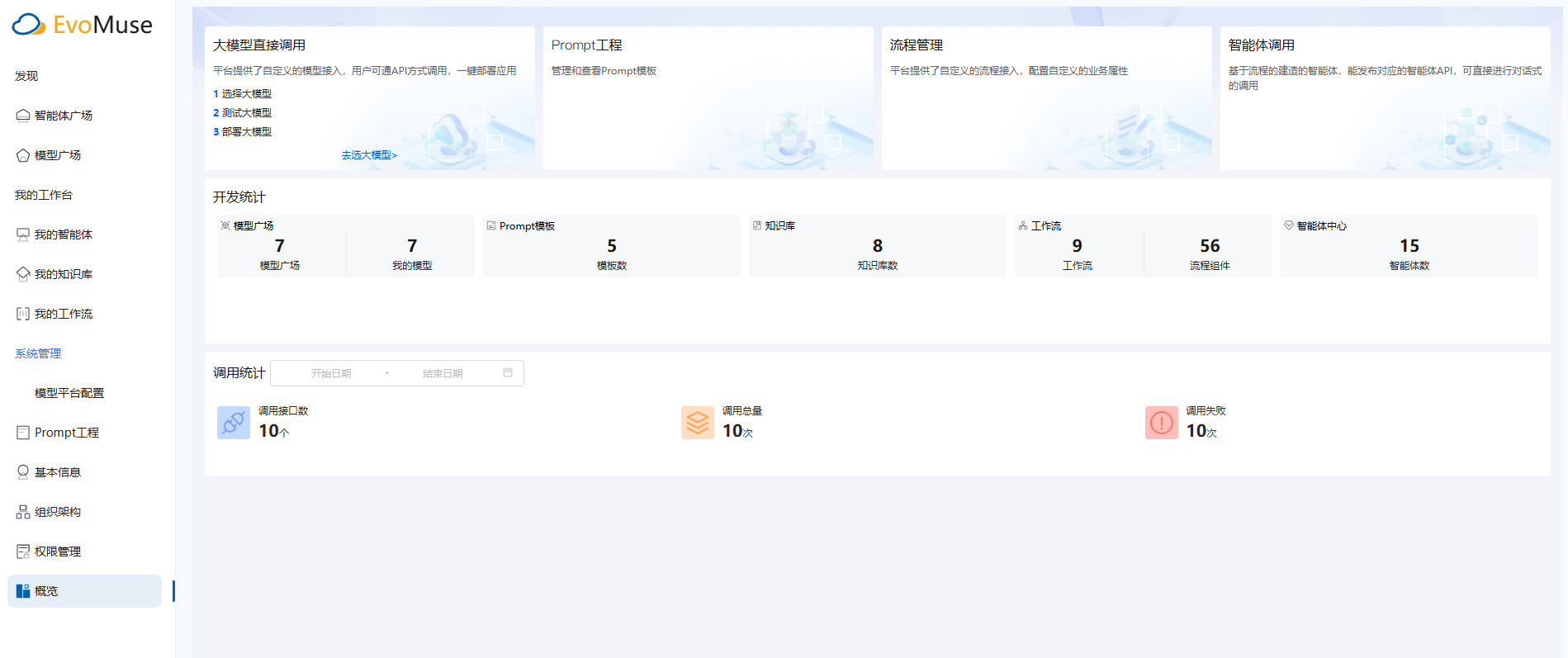Follow the 去选大模型 link

point(369,155)
